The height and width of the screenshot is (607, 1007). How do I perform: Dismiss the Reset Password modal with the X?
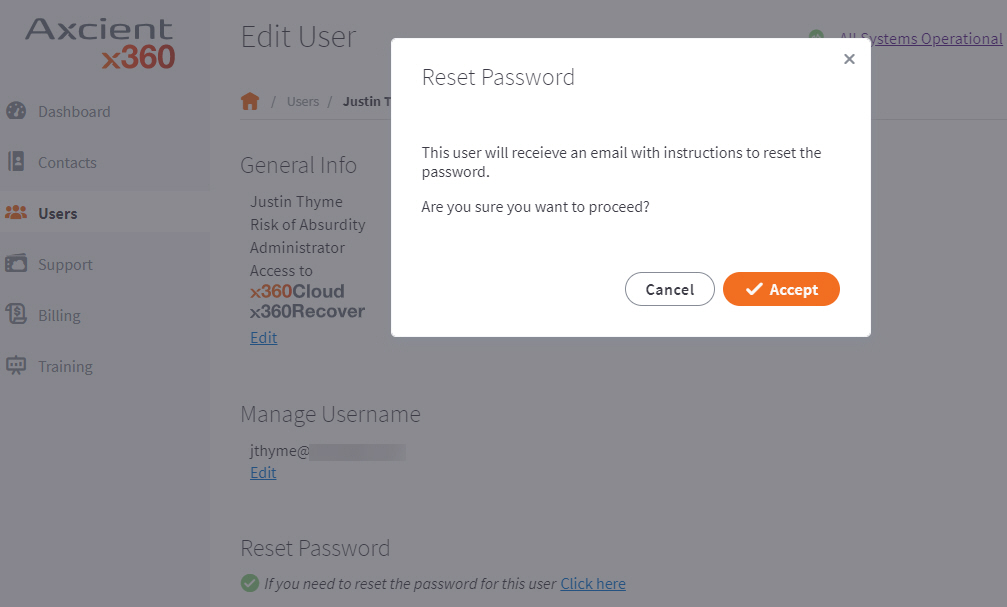tap(849, 58)
